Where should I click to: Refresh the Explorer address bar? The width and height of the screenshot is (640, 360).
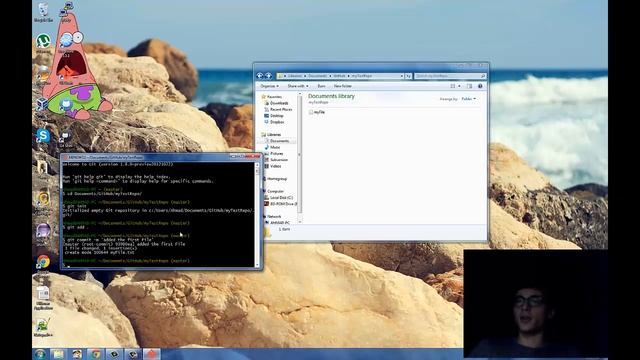point(408,76)
